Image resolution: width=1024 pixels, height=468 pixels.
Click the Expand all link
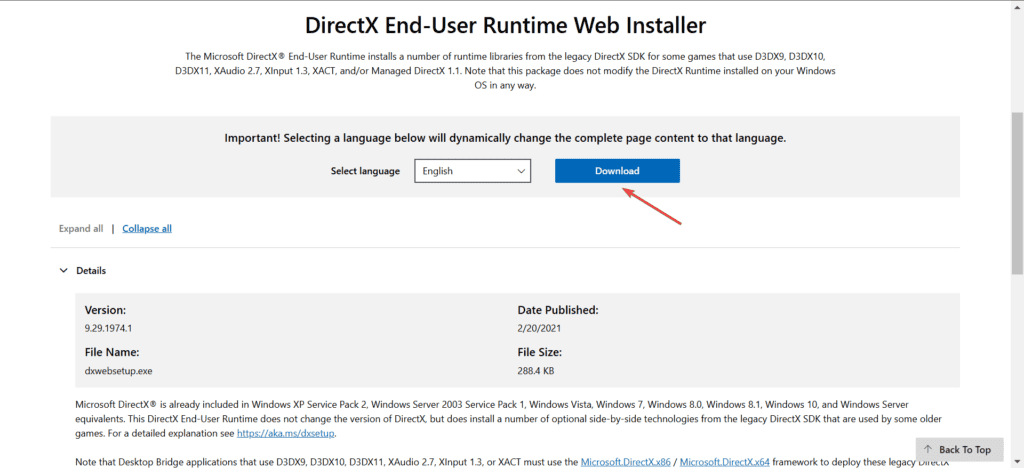(81, 228)
